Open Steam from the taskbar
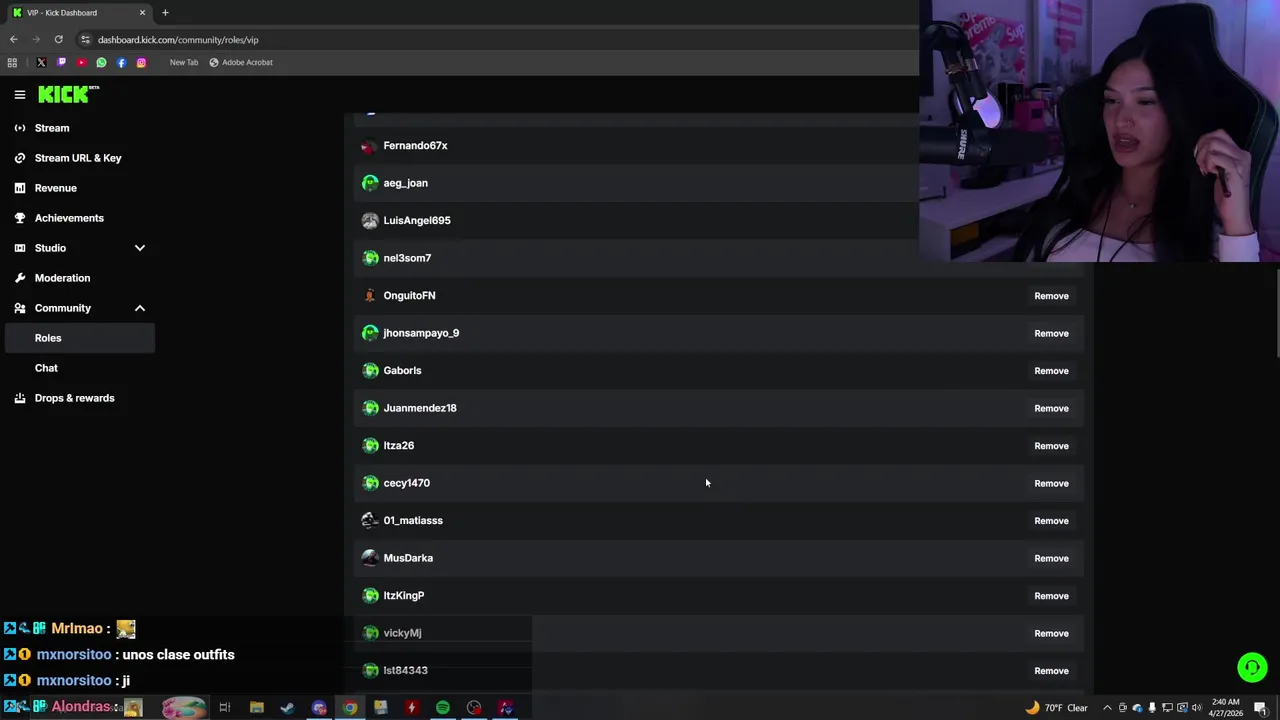1280x720 pixels. click(287, 708)
